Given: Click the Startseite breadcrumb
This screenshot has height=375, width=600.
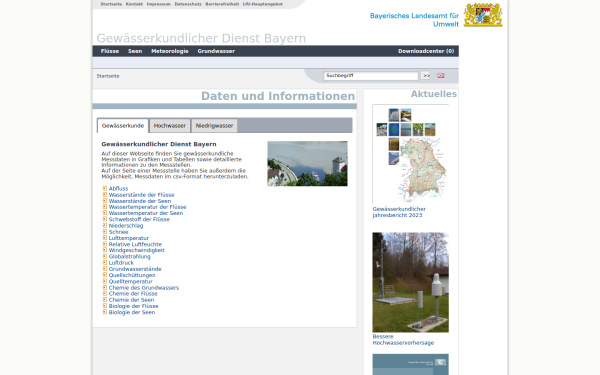Looking at the screenshot, I should click(x=108, y=76).
